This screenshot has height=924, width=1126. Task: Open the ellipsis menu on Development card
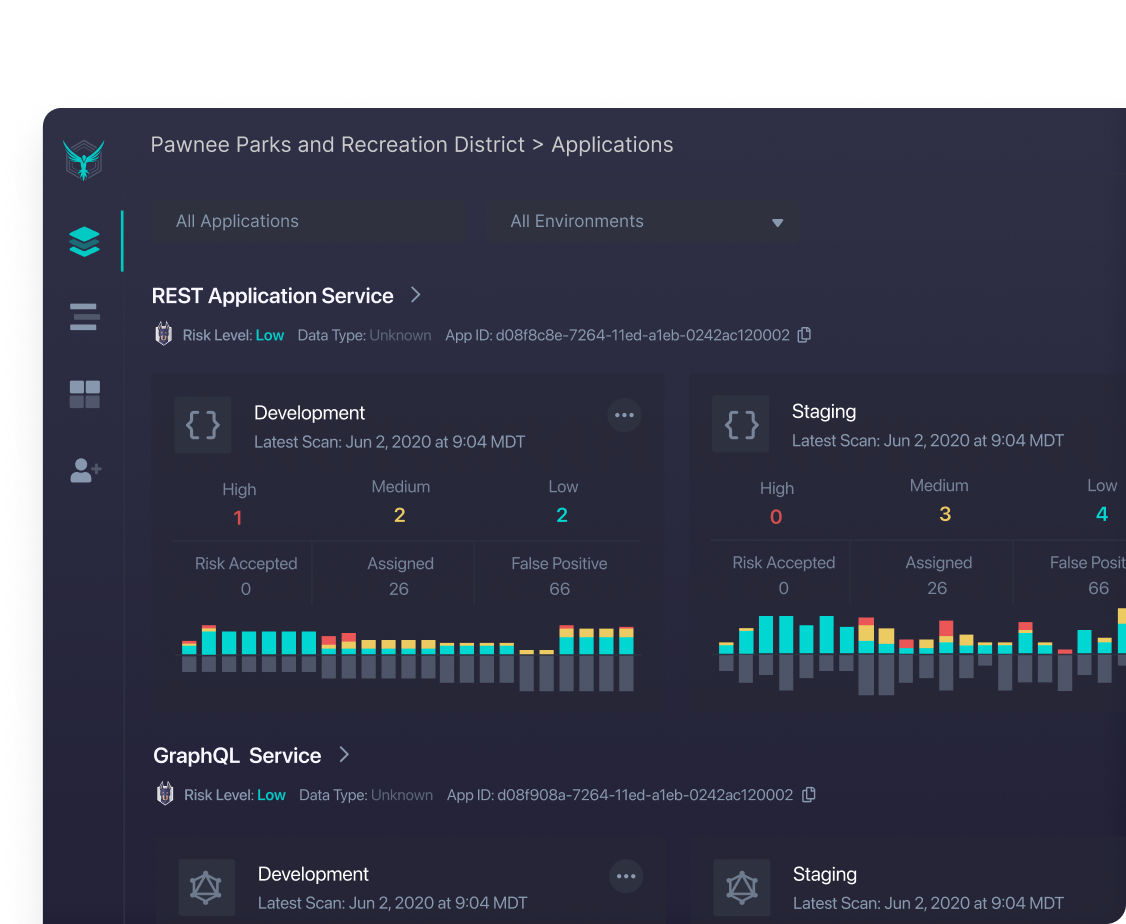pyautogui.click(x=624, y=415)
